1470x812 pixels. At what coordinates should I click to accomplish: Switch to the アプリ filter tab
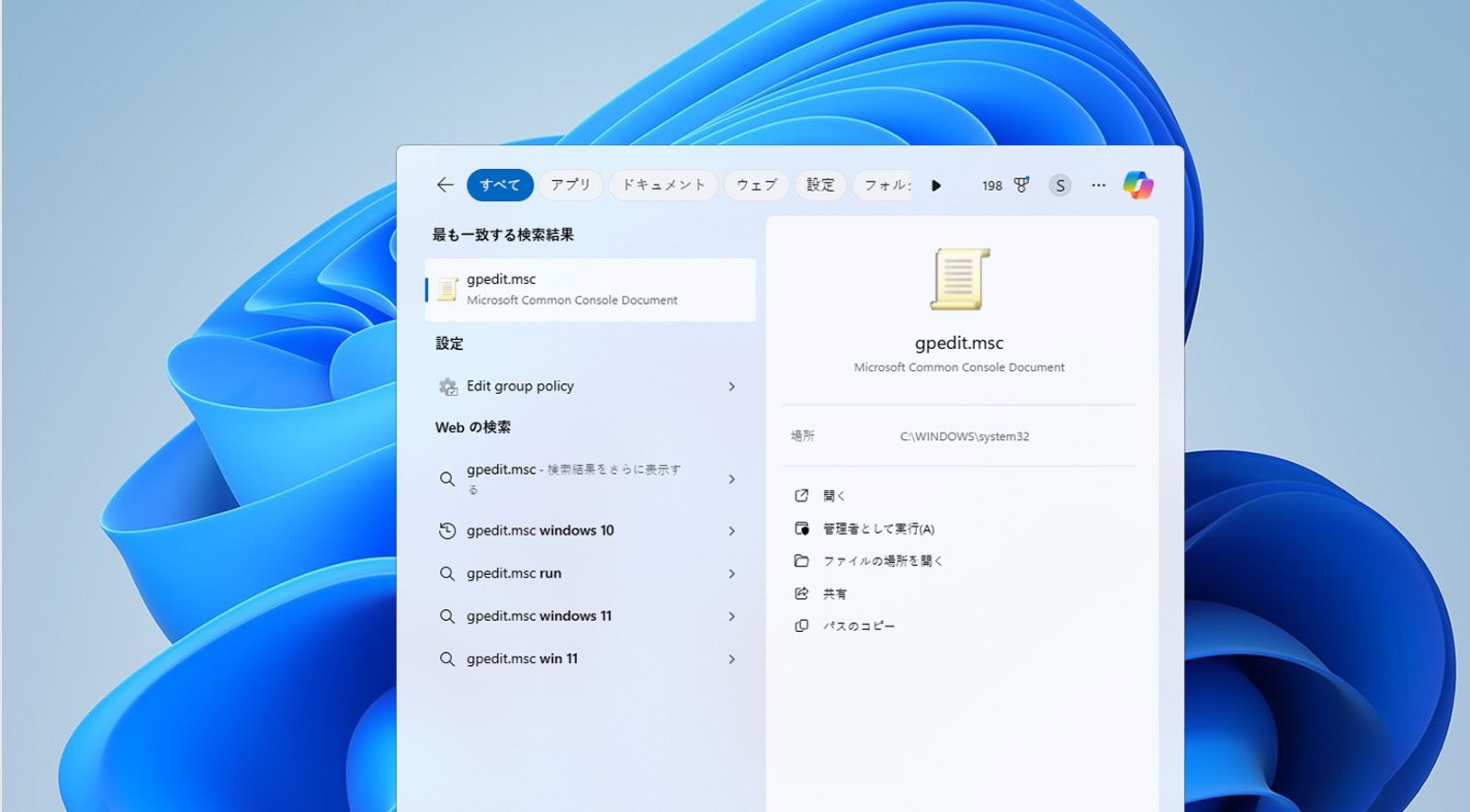point(571,185)
